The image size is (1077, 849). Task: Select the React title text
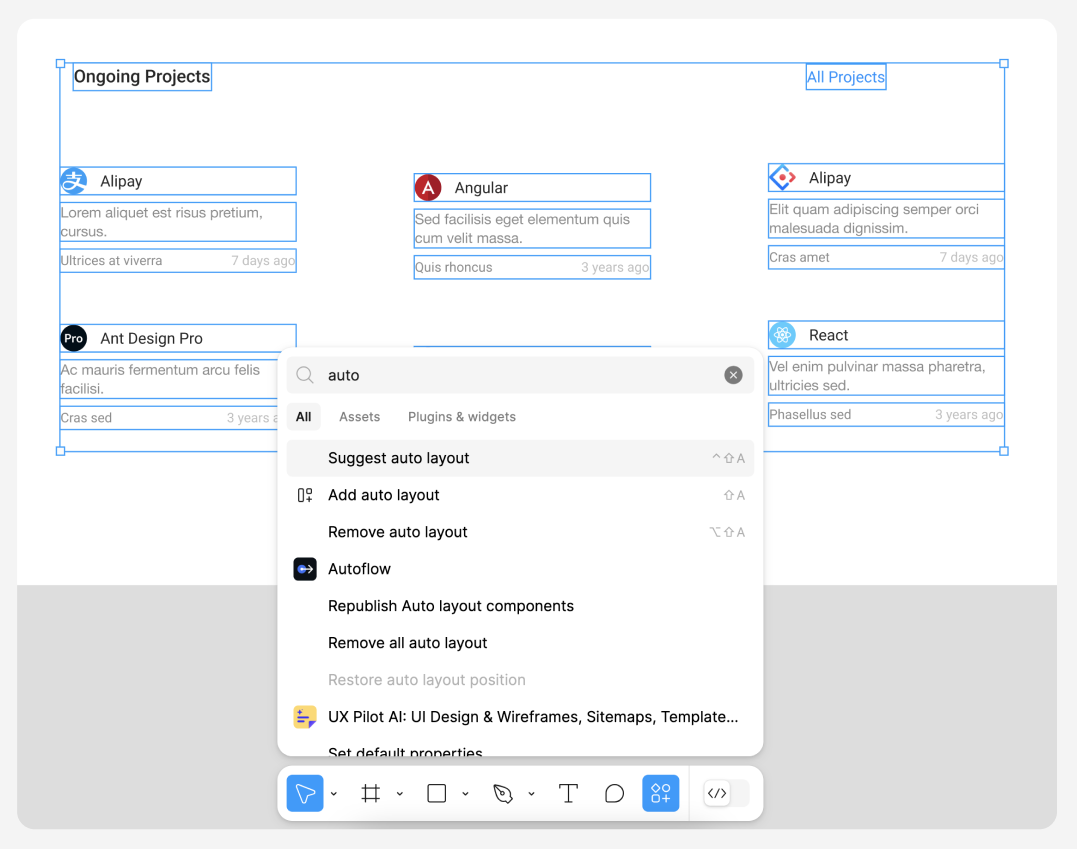click(828, 335)
